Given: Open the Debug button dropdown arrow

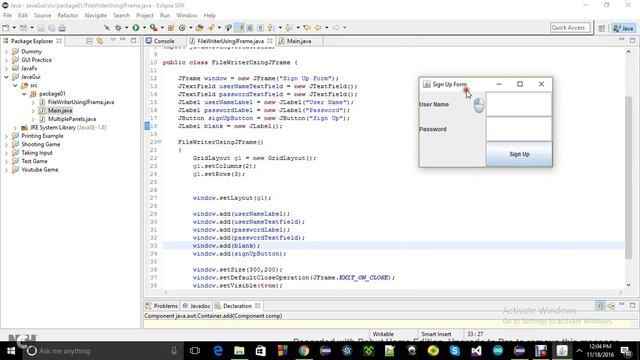Looking at the screenshot, I should (126, 28).
